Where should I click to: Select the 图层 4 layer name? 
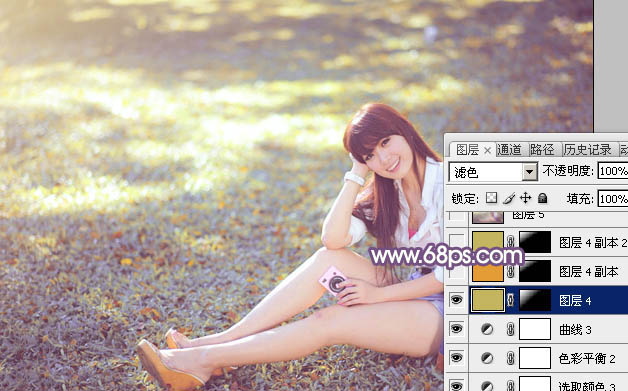(x=575, y=300)
